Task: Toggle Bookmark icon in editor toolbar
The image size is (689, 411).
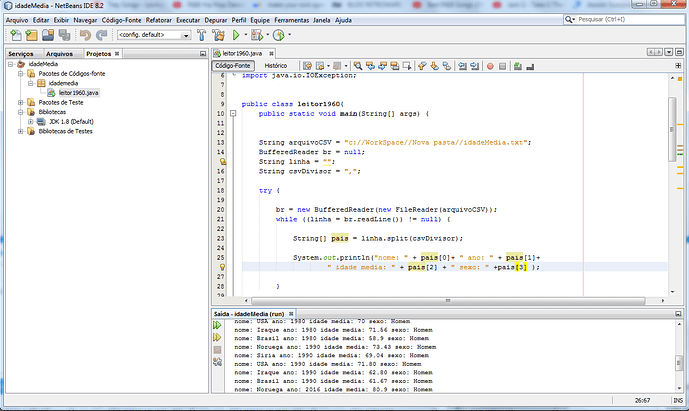Action: tap(447, 66)
